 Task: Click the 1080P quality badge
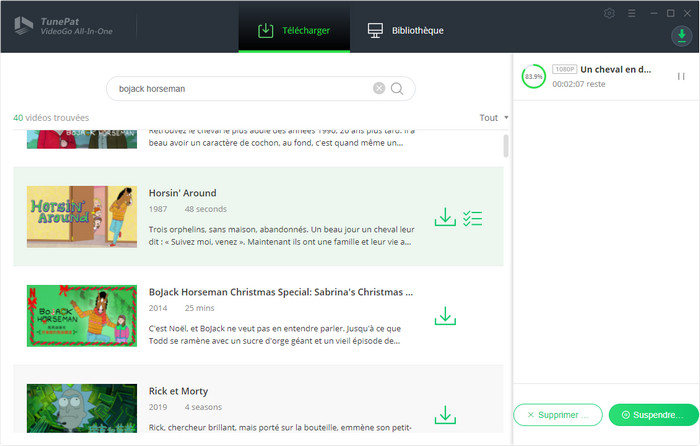click(564, 69)
